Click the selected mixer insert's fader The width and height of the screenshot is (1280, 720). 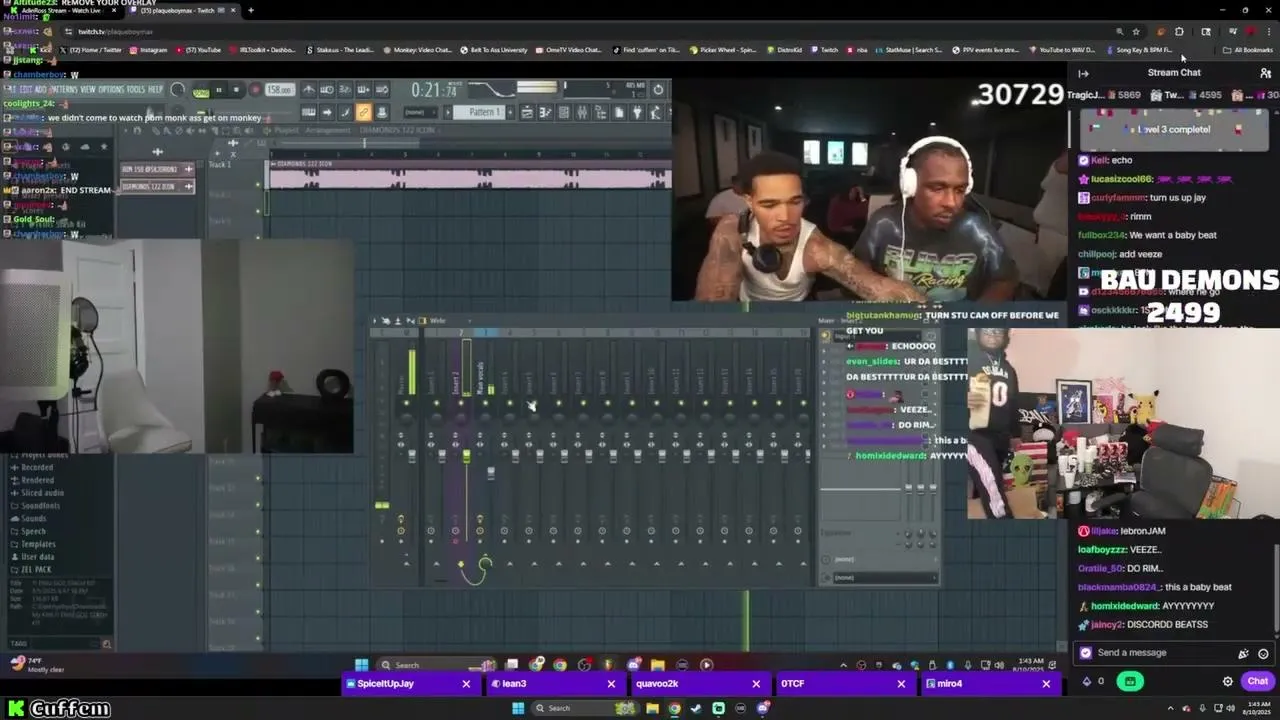(x=466, y=456)
